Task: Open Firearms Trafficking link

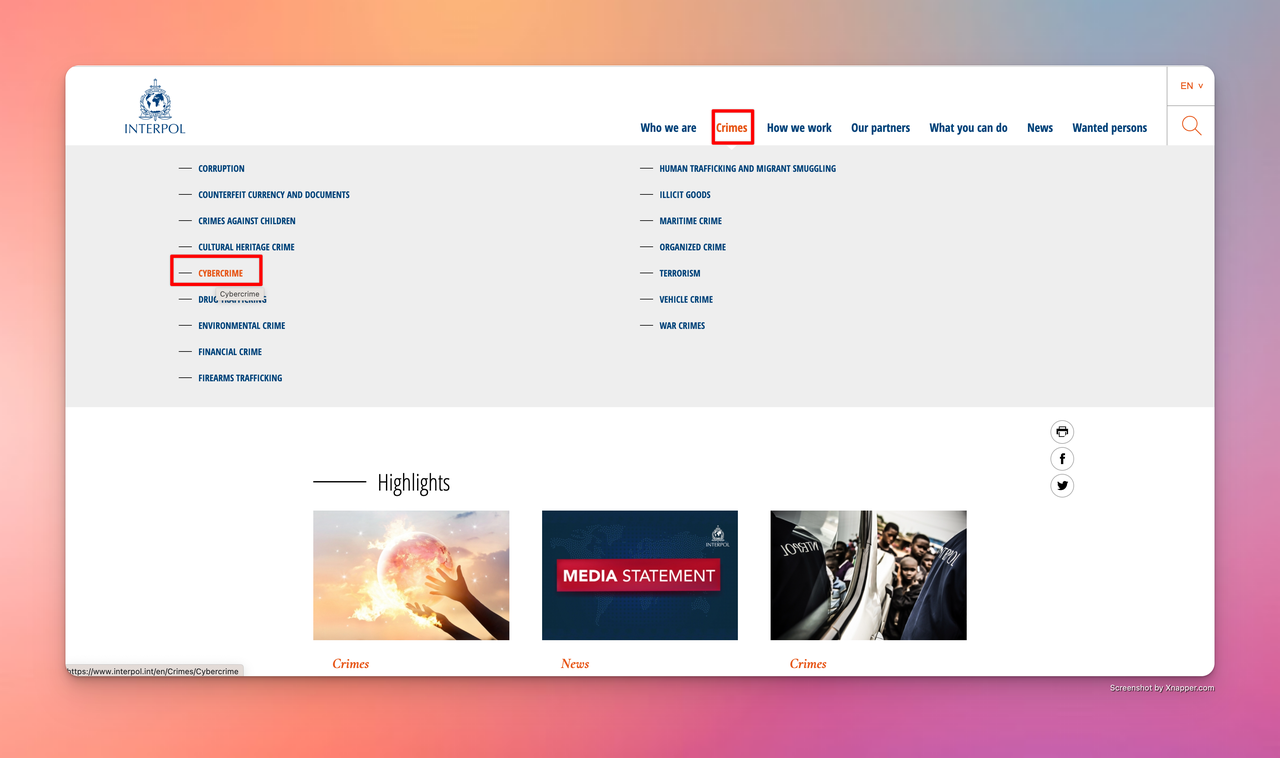Action: (x=240, y=378)
